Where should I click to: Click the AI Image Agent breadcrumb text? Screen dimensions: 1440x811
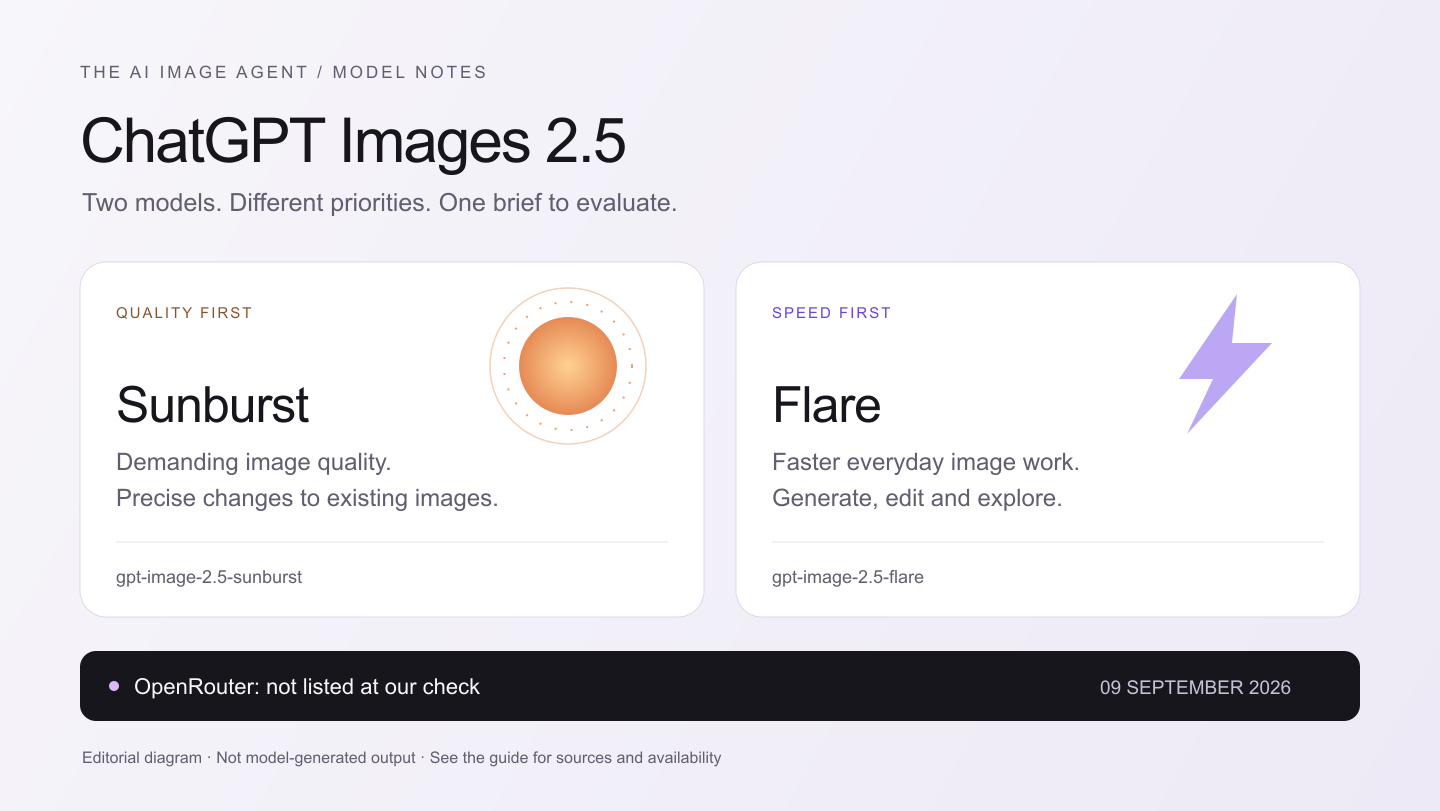[x=195, y=72]
